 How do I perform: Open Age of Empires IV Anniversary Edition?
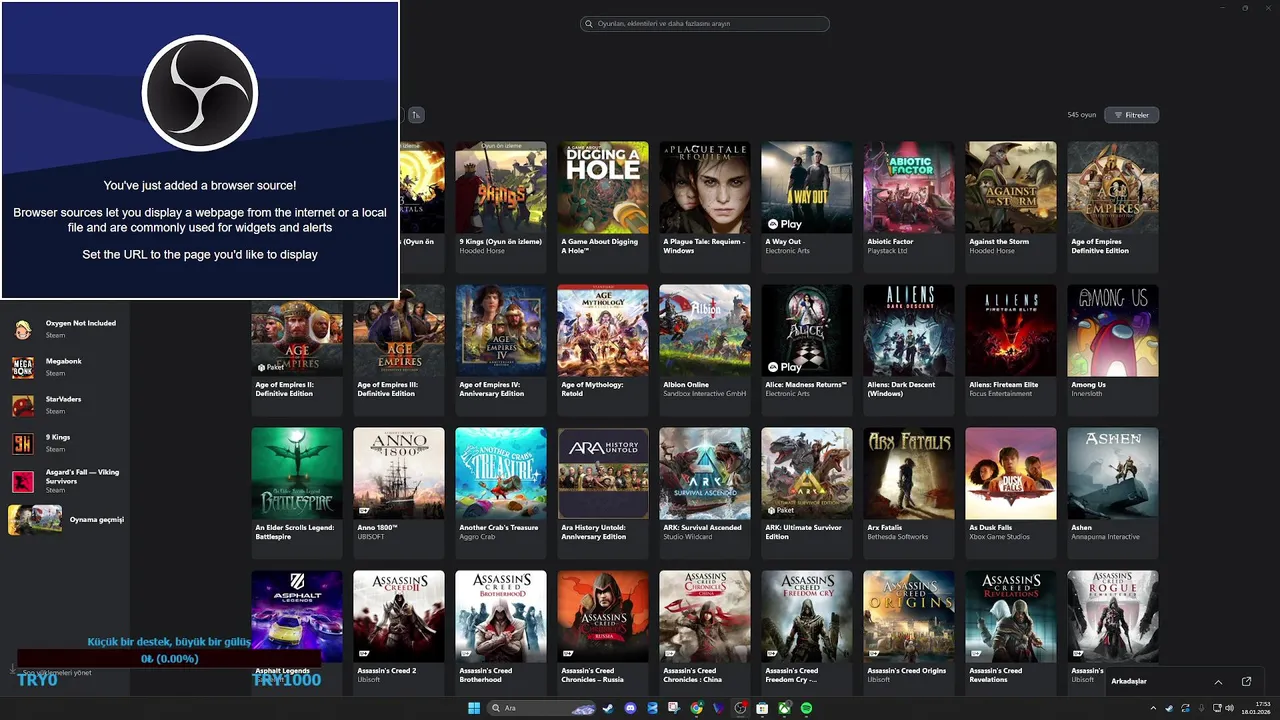click(x=501, y=330)
